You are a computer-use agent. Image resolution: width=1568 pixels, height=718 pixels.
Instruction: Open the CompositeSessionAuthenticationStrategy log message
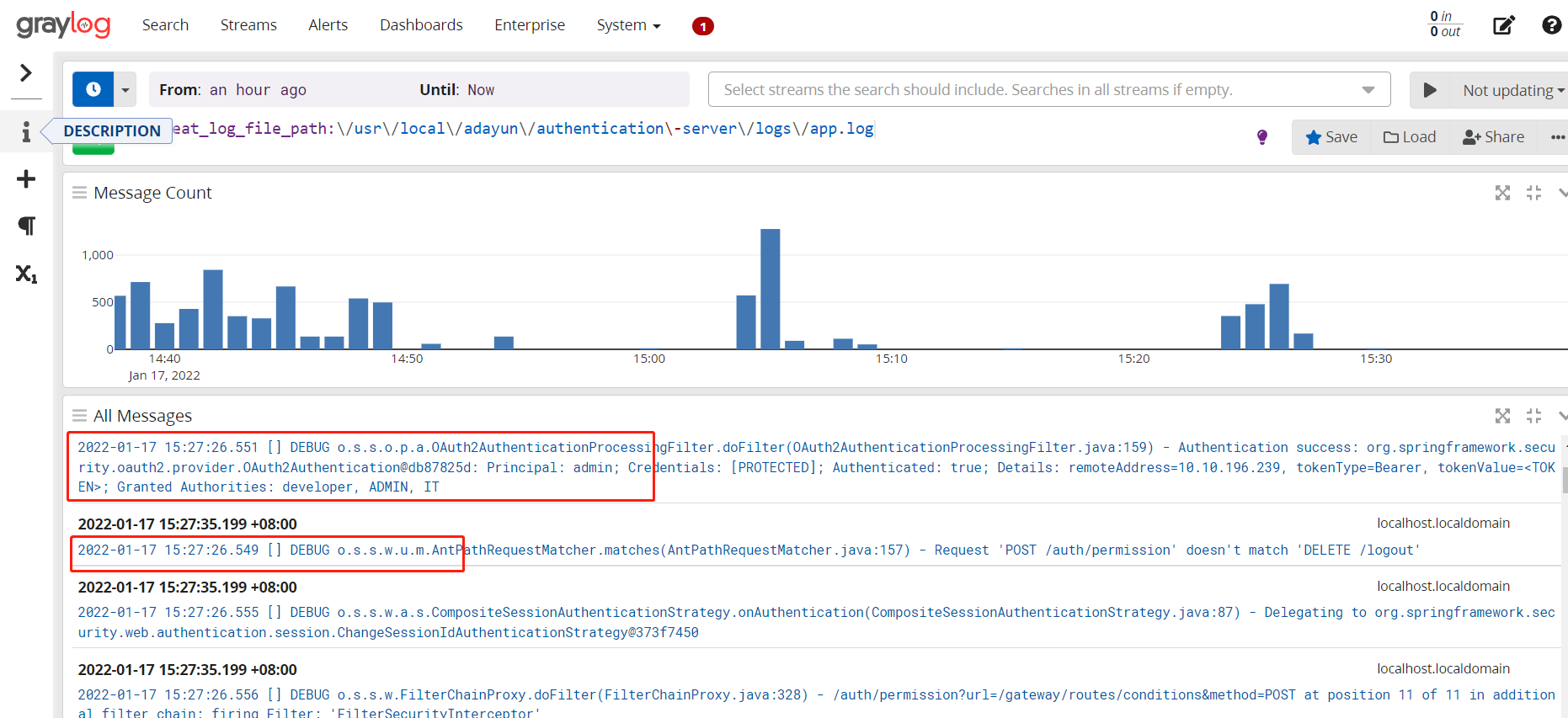pos(816,622)
